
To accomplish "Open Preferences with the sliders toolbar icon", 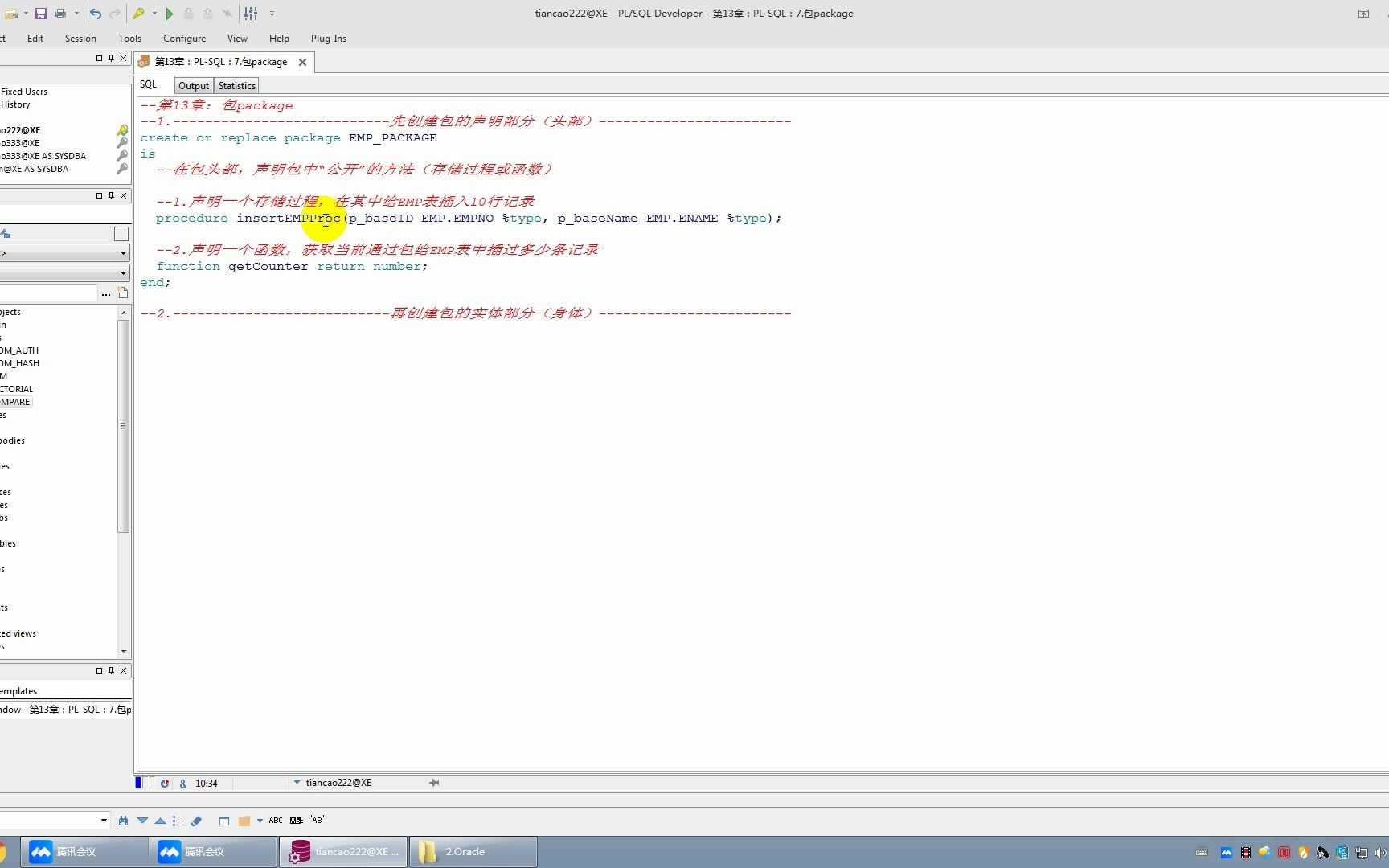I will point(251,14).
